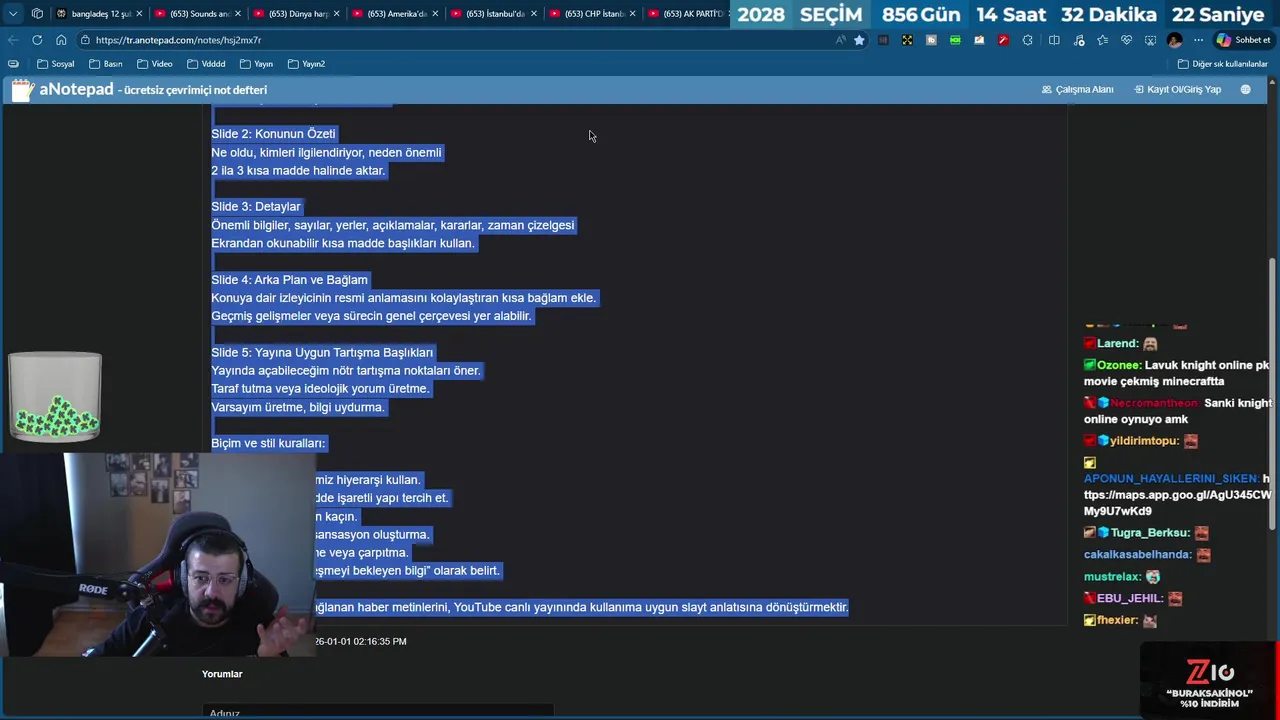Open the yellow cross-arrows extension icon
The width and height of the screenshot is (1280, 720).
907,40
